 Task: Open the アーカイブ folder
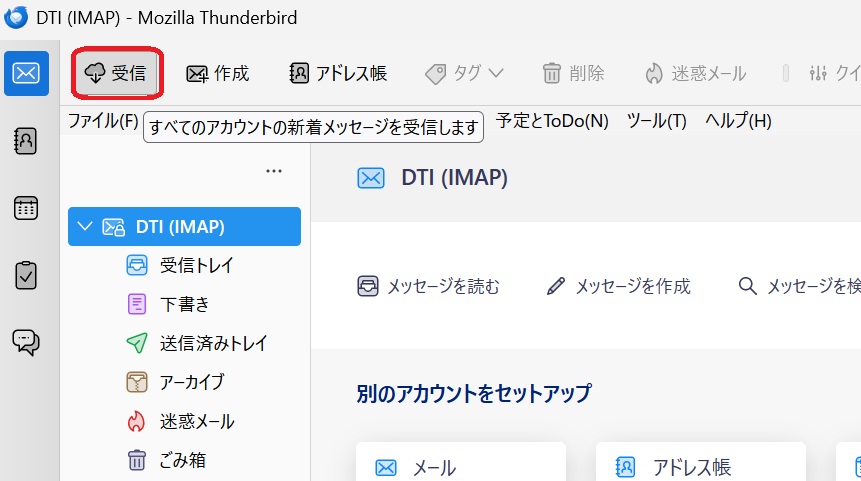[x=184, y=382]
